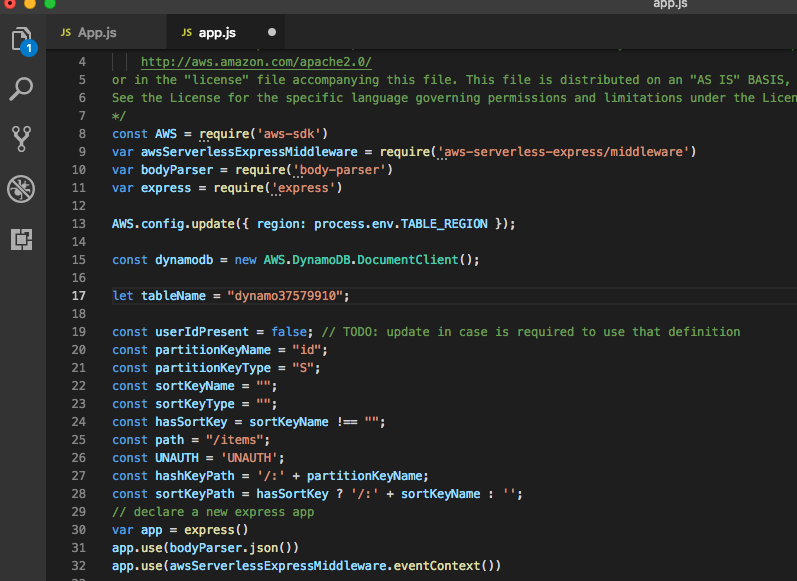This screenshot has height=581, width=797.
Task: Click the TODO comment on line 19
Action: point(531,332)
